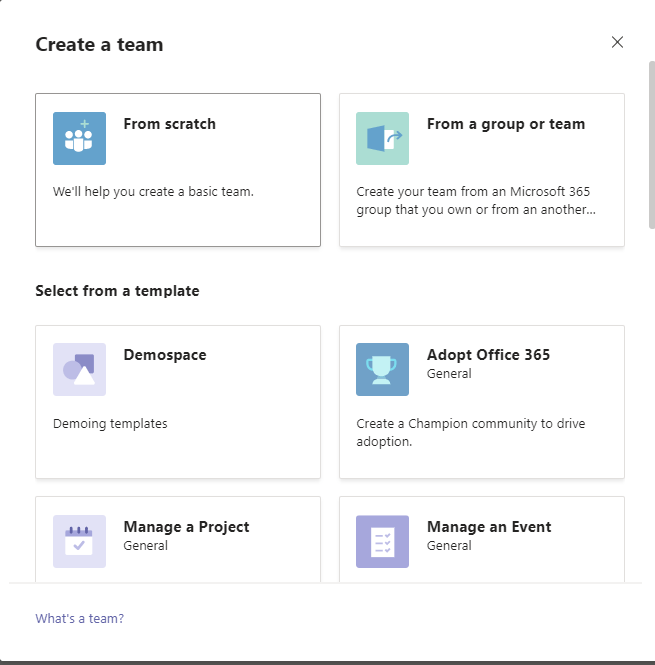Pick the Manage an Event template title
The width and height of the screenshot is (655, 665).
(x=489, y=527)
